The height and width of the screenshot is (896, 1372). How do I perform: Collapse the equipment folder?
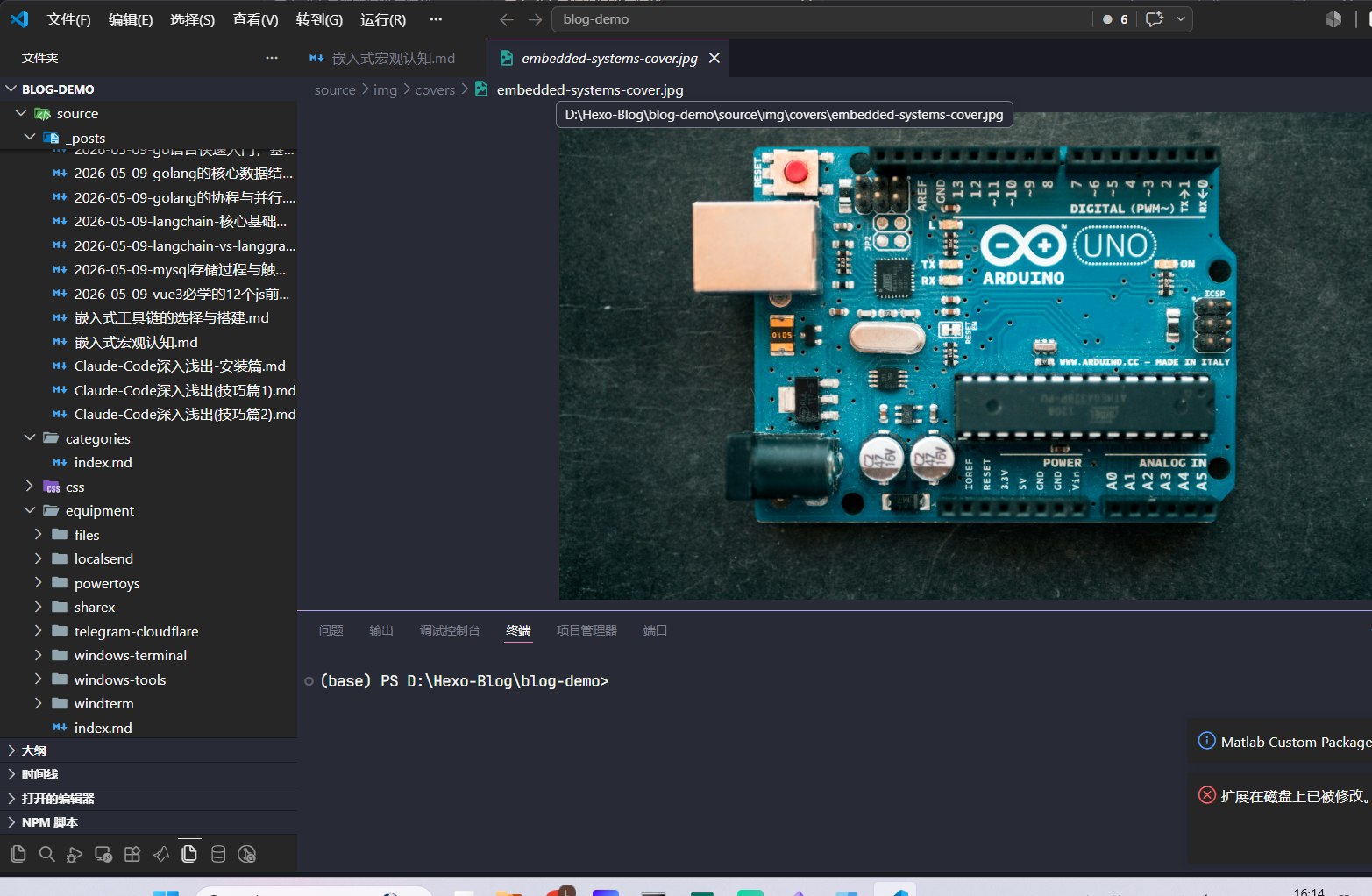pyautogui.click(x=30, y=509)
